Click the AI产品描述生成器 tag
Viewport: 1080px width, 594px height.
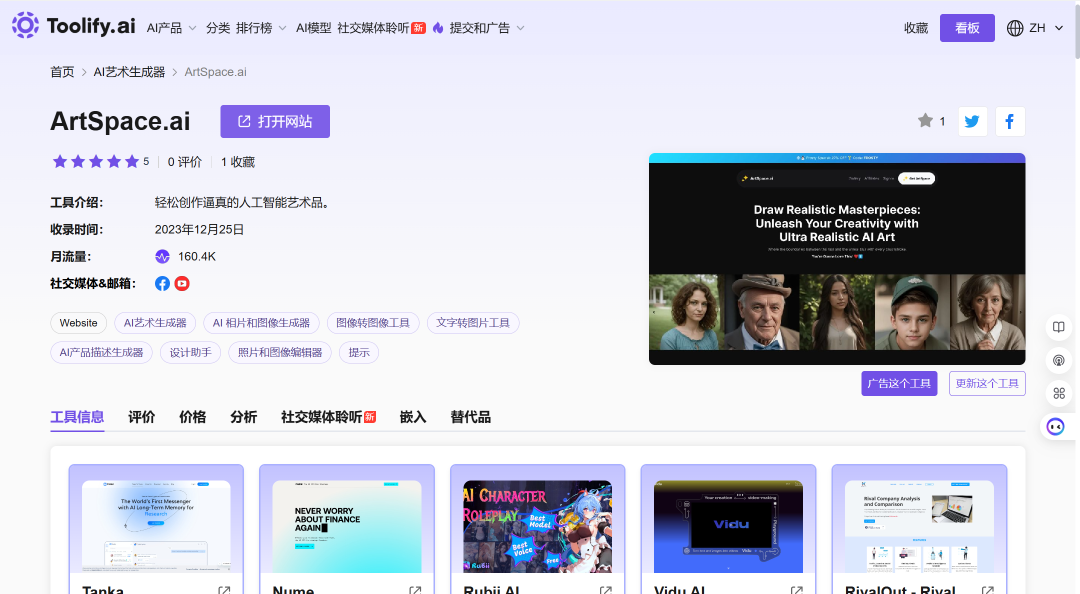coord(101,352)
